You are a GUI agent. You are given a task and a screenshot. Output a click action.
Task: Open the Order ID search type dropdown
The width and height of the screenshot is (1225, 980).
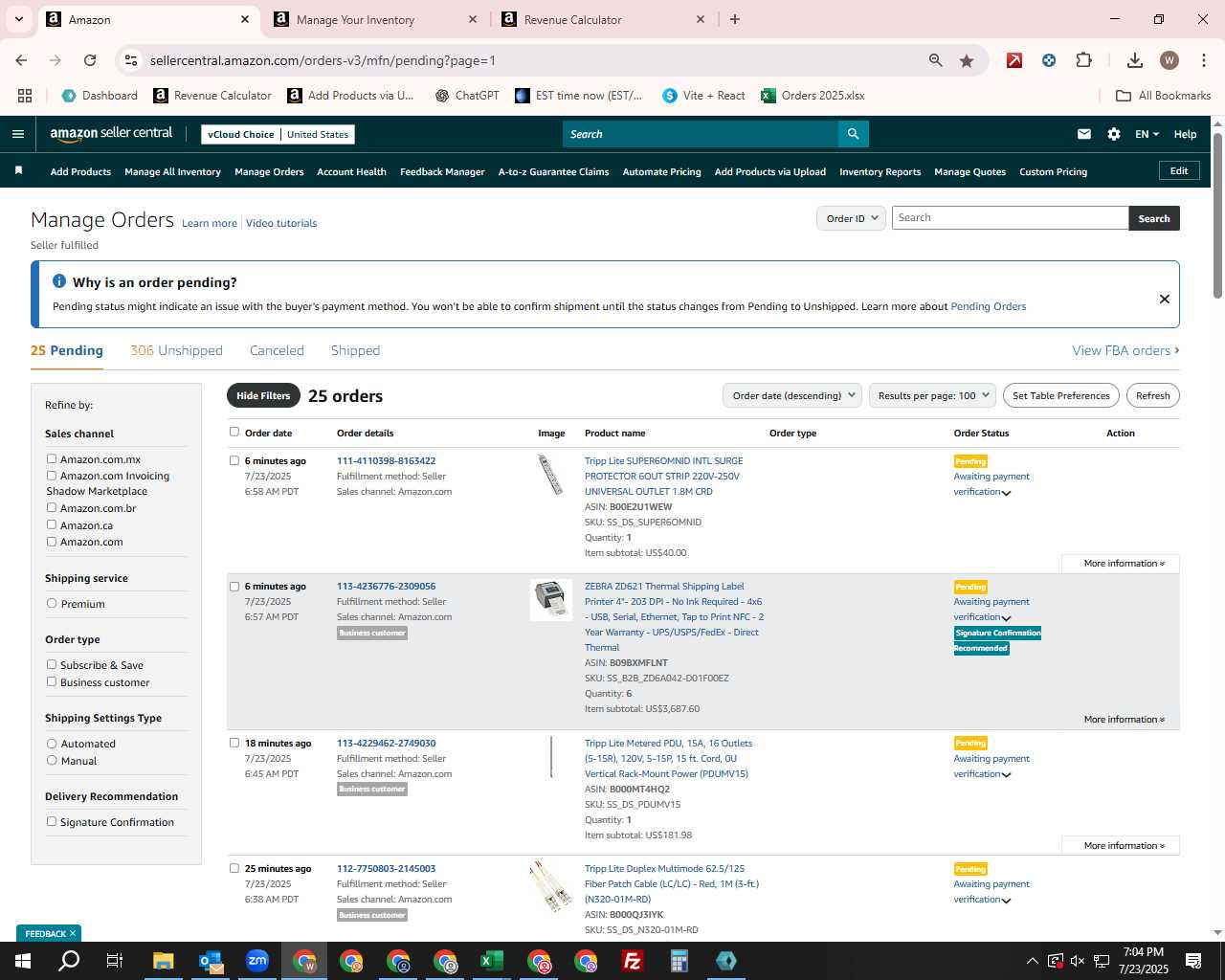pyautogui.click(x=851, y=218)
